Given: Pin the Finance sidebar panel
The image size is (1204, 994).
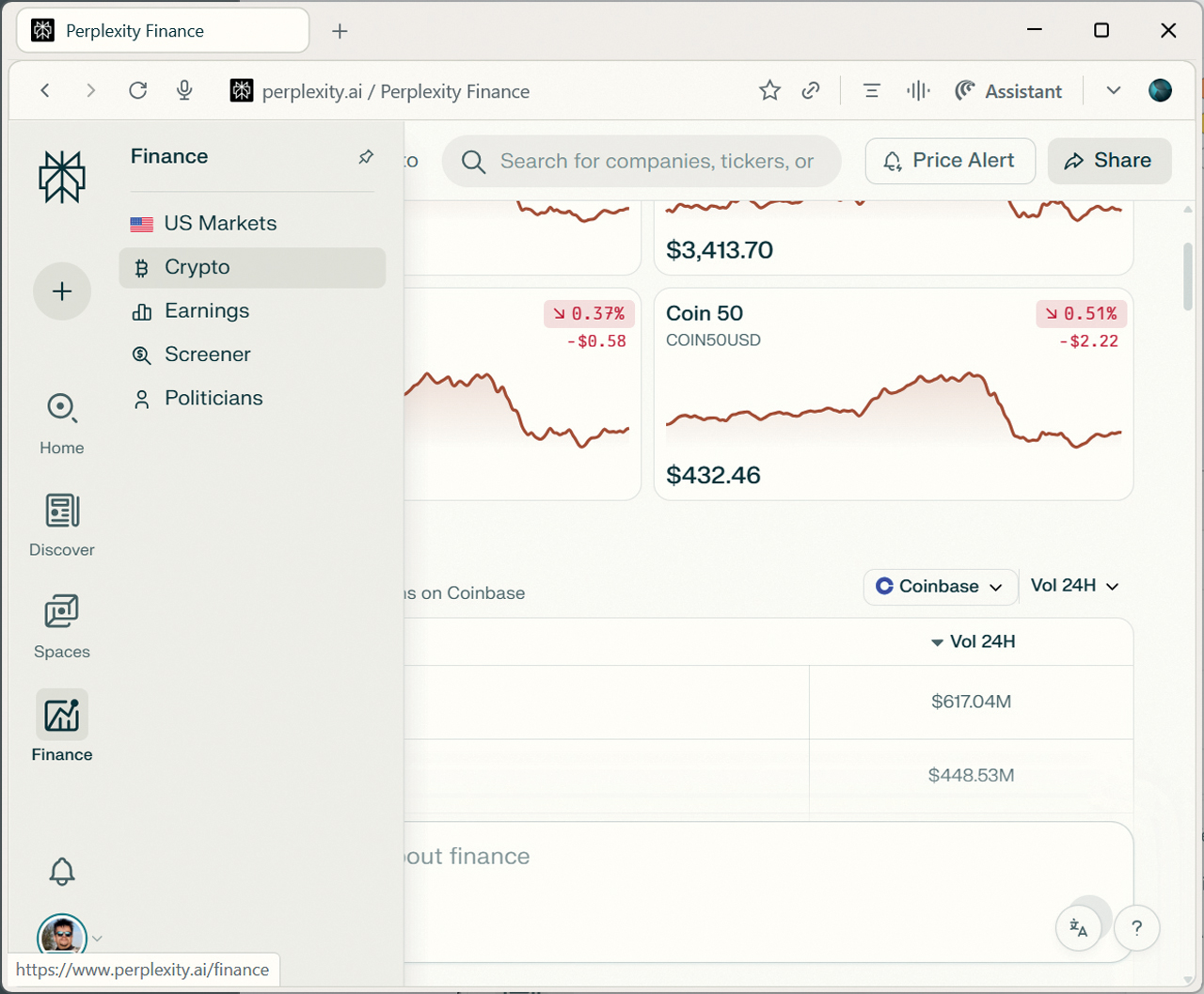Looking at the screenshot, I should coord(366,157).
